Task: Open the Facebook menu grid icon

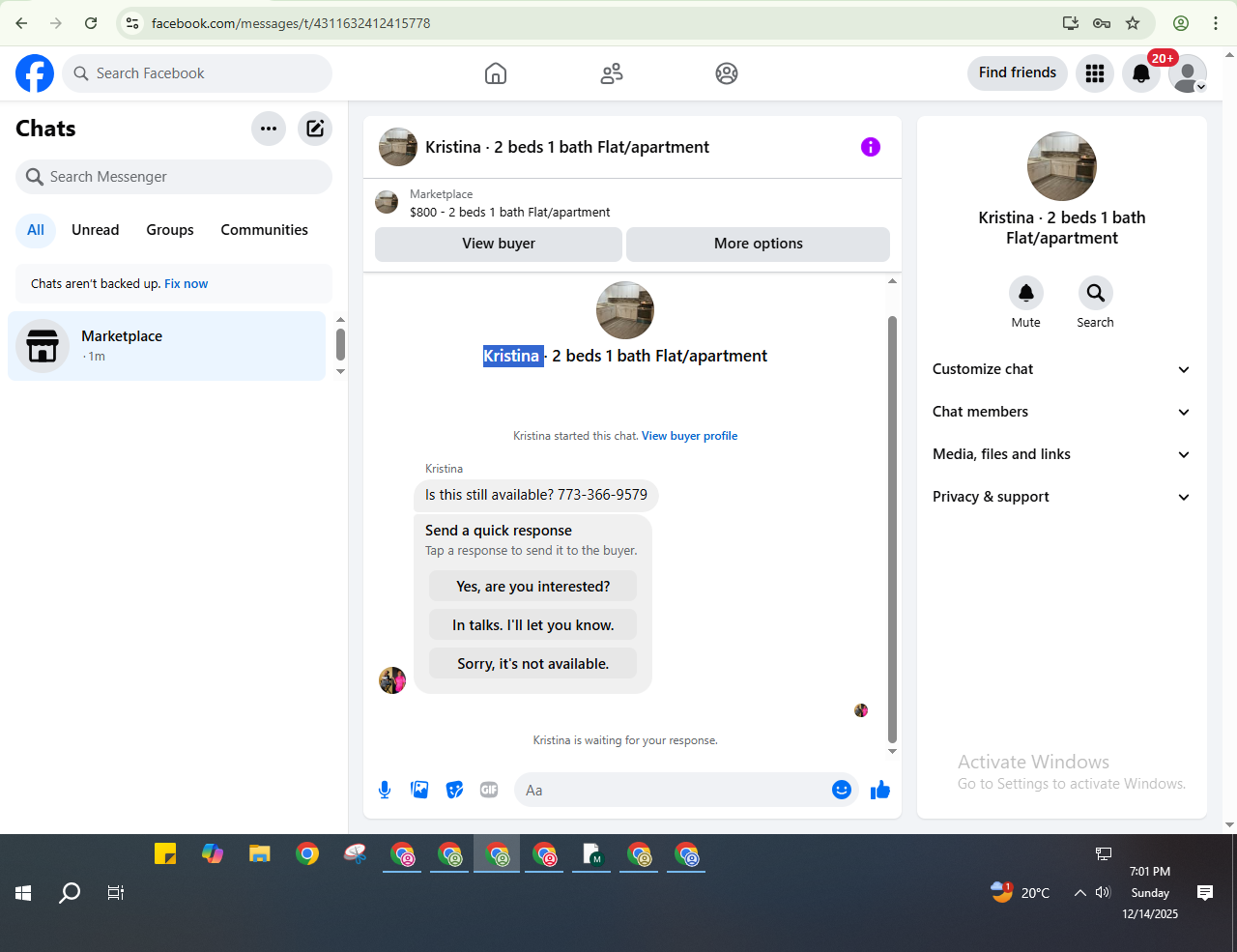Action: click(x=1095, y=73)
